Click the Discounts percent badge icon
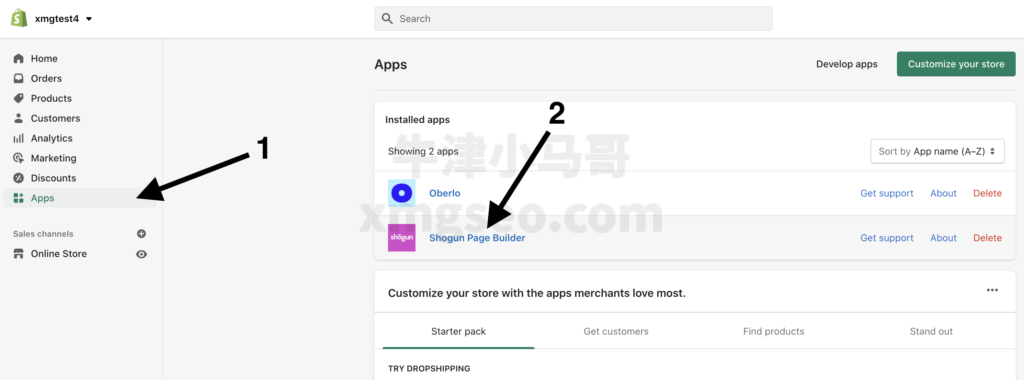Screen dimensions: 1024x380 coord(19,178)
